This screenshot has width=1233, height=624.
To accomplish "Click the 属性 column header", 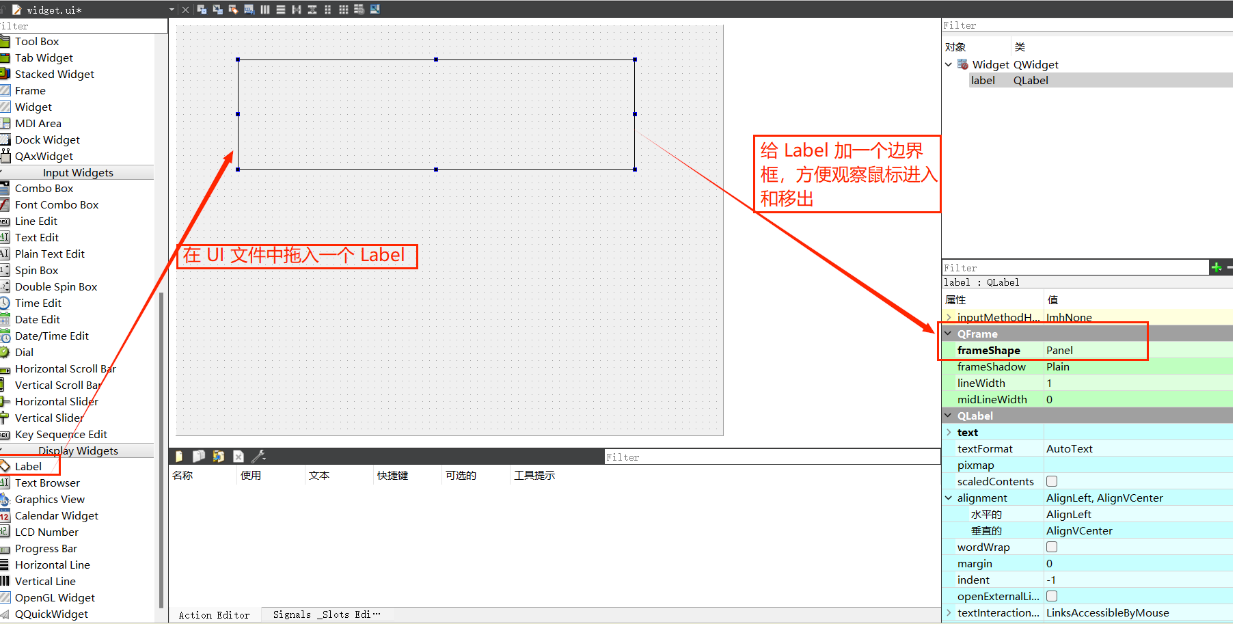I will [x=956, y=300].
